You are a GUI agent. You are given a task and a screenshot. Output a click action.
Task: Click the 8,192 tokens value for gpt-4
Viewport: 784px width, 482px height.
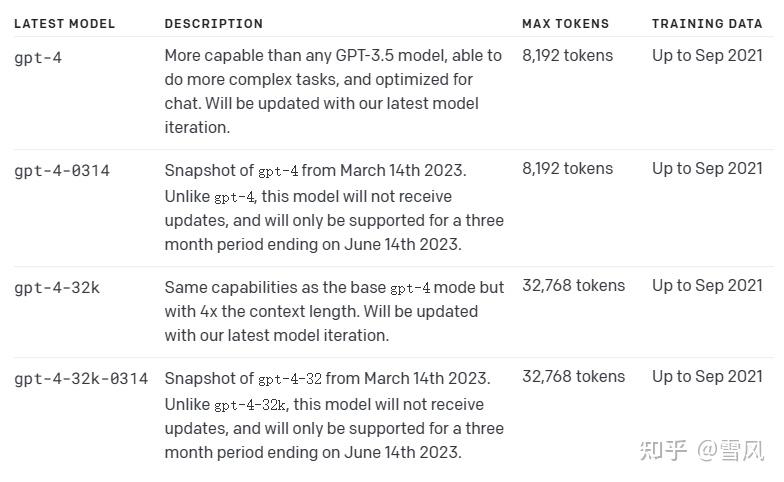[x=567, y=56]
